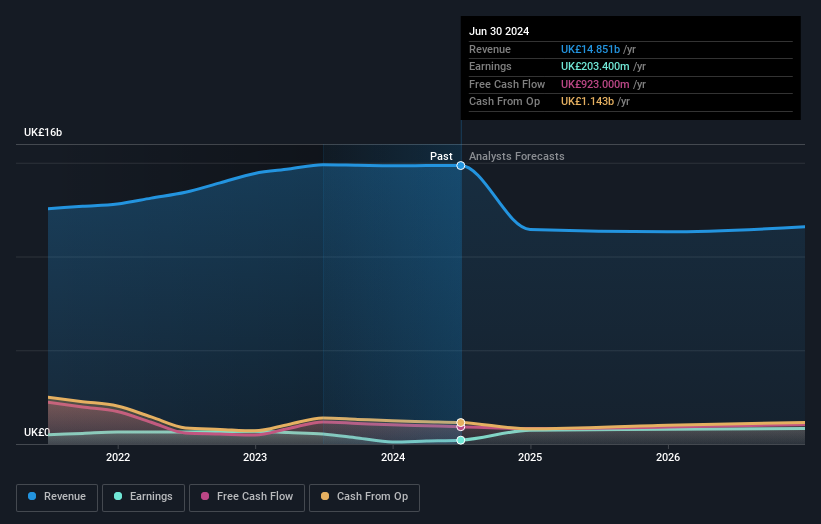Click the teal Earnings legend dot
Screen dimensions: 821x524
click(x=118, y=496)
